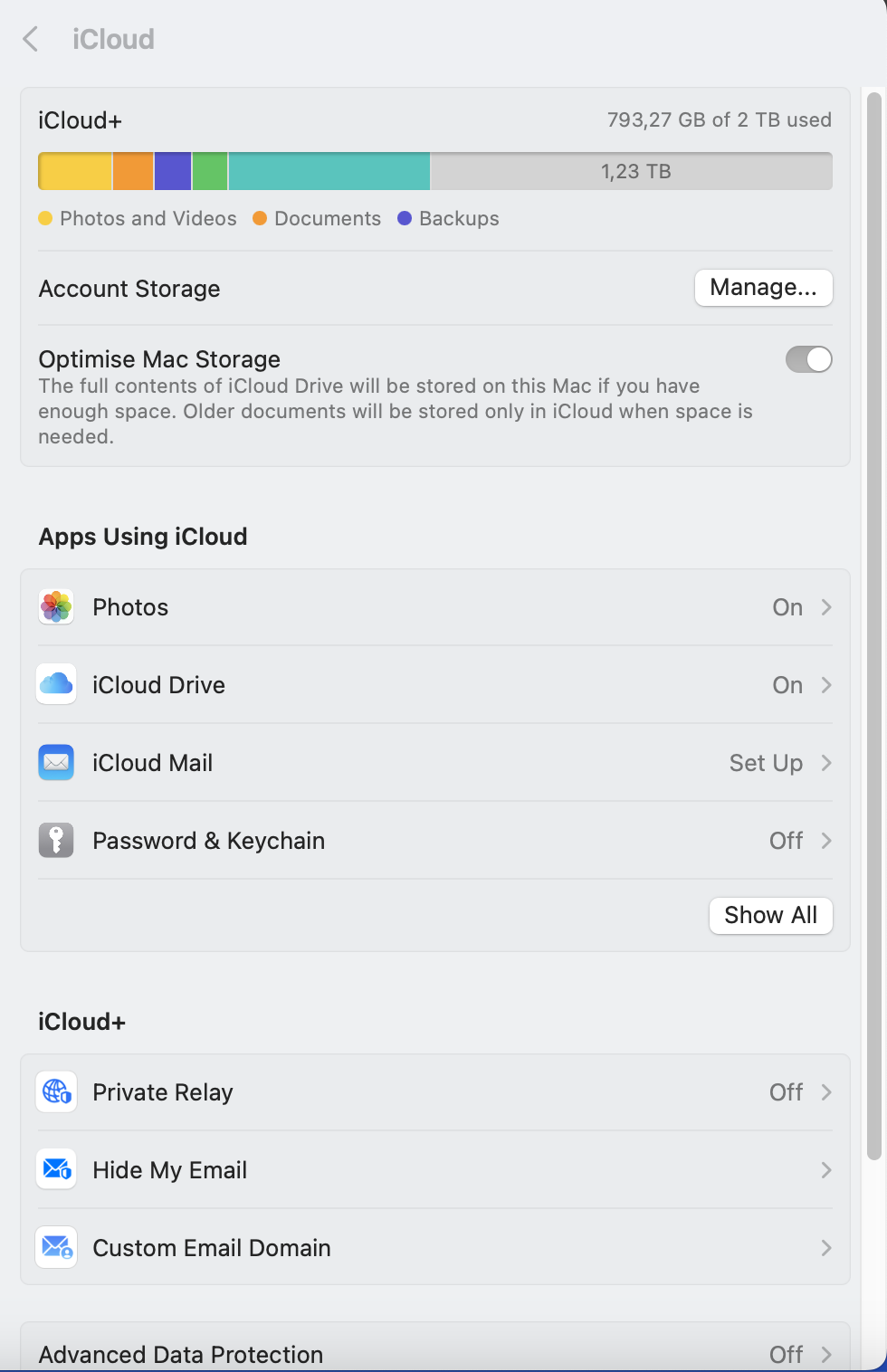Click the Advanced Data Protection label

(181, 1355)
